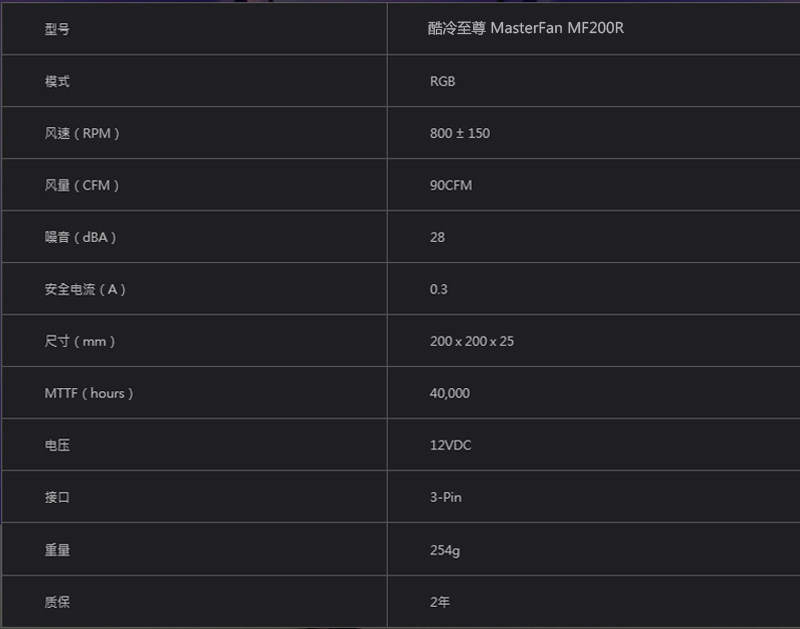Select the 40,000 hours value
This screenshot has height=629, width=800.
coord(450,393)
